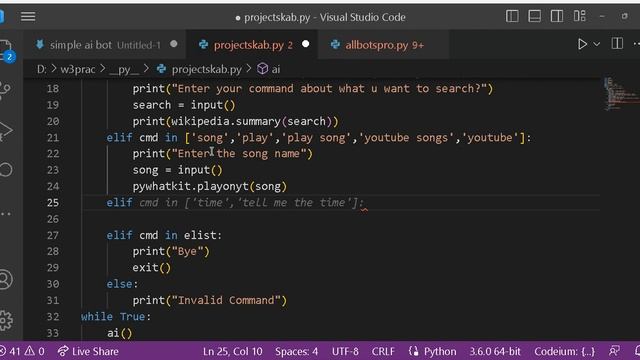Click the text print("Bye")

point(171,251)
